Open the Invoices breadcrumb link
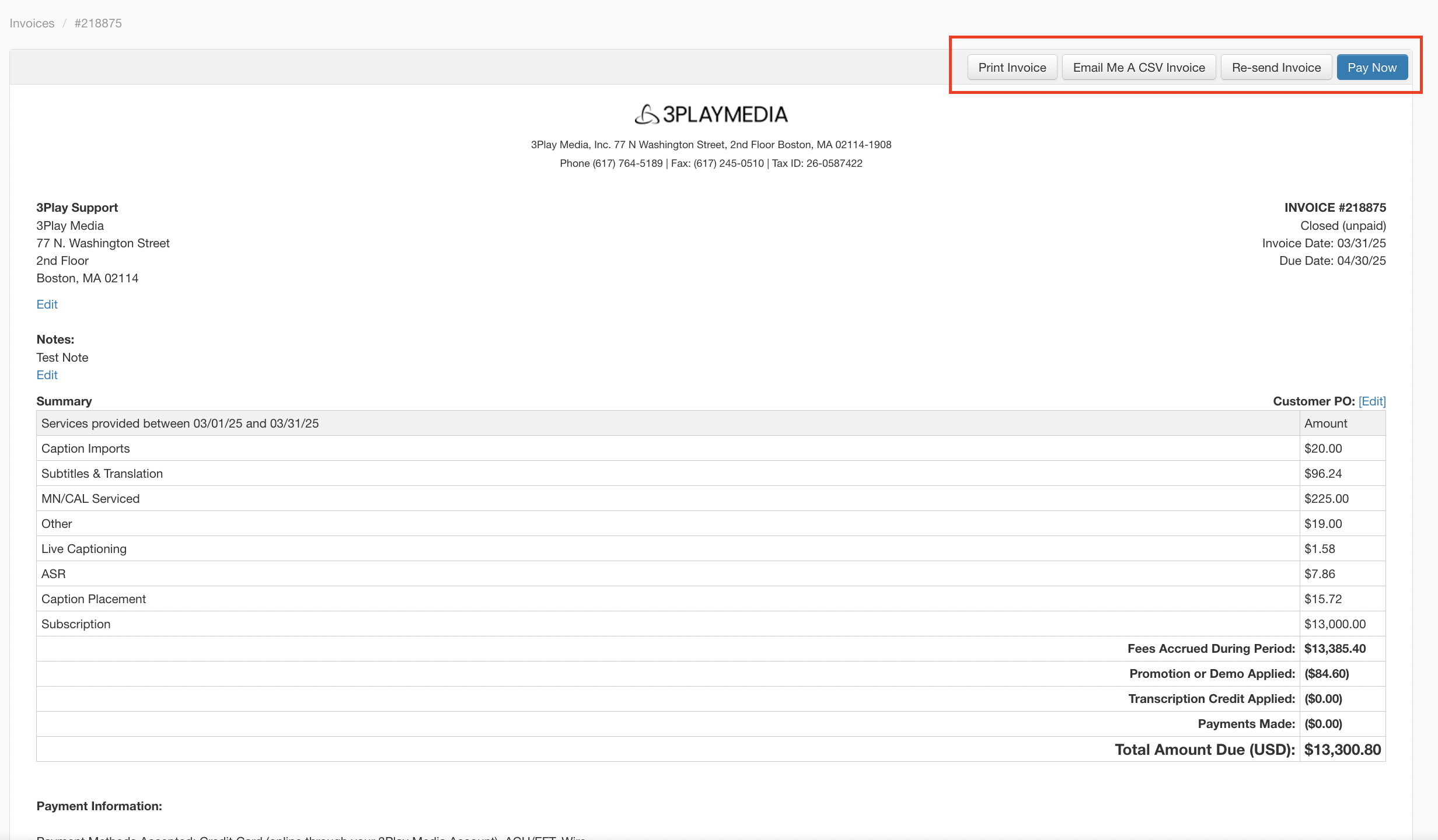This screenshot has width=1438, height=840. pos(32,23)
